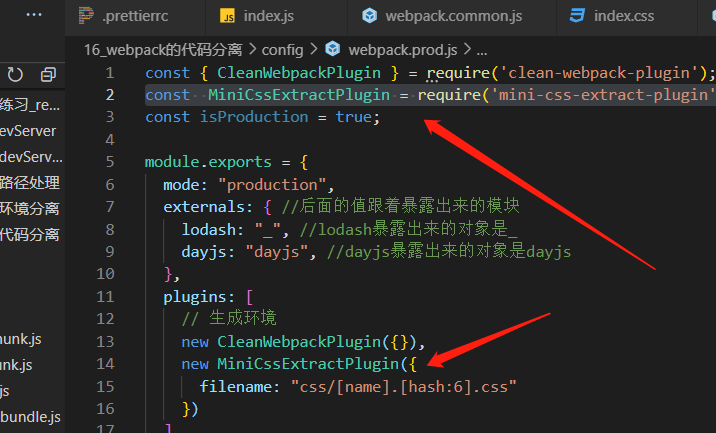Click the lodash key on line 8

(209, 229)
